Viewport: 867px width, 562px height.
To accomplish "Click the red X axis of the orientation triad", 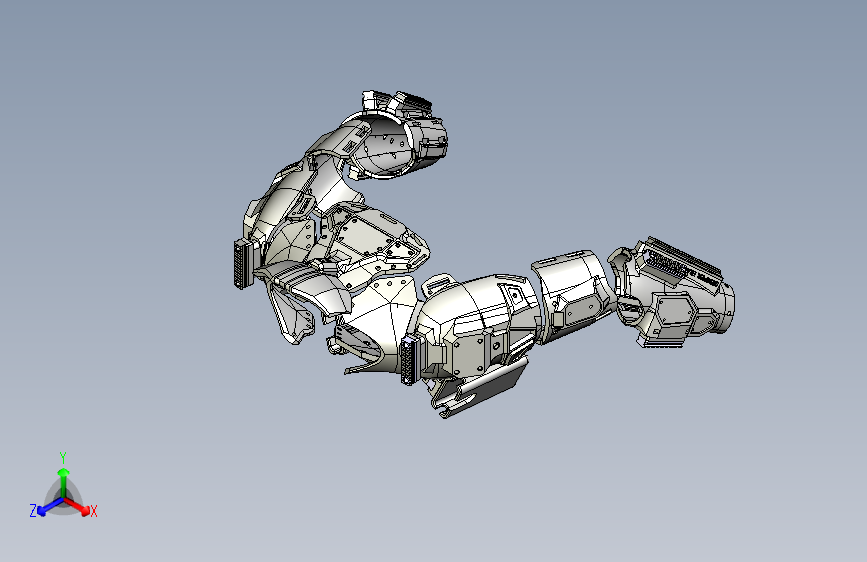I will (x=77, y=507).
